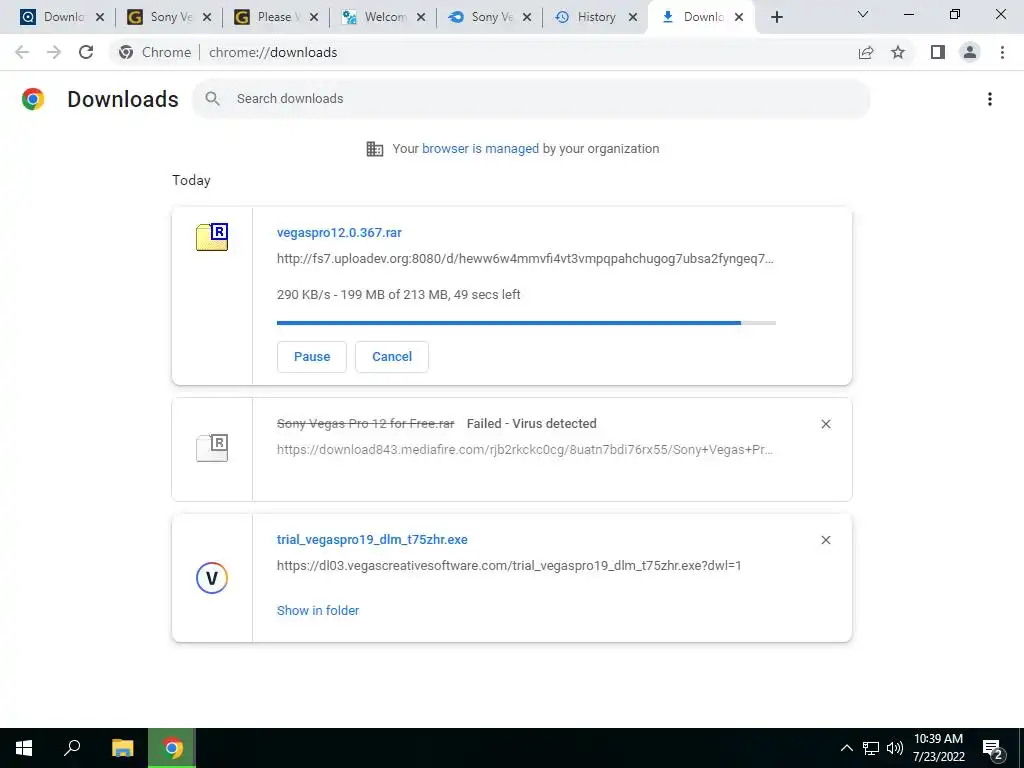Viewport: 1024px width, 768px height.
Task: Click the chrome://downloads address bar
Action: click(483, 52)
